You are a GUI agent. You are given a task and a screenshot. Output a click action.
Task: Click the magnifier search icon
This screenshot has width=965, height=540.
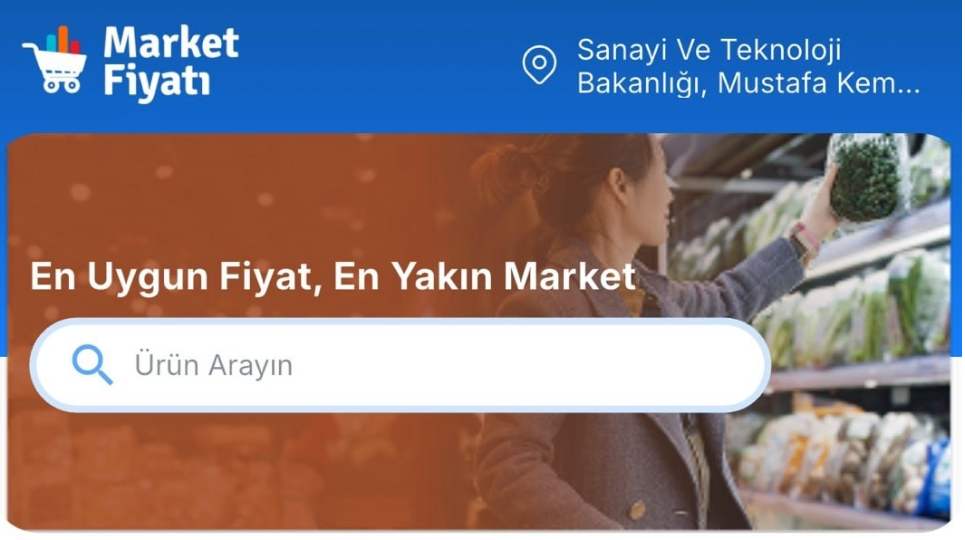click(x=92, y=365)
